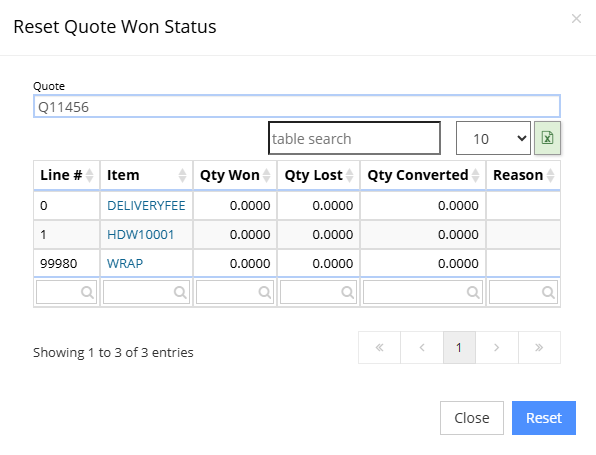The width and height of the screenshot is (596, 455).
Task: Go to last page double-chevron
Action: click(x=539, y=347)
